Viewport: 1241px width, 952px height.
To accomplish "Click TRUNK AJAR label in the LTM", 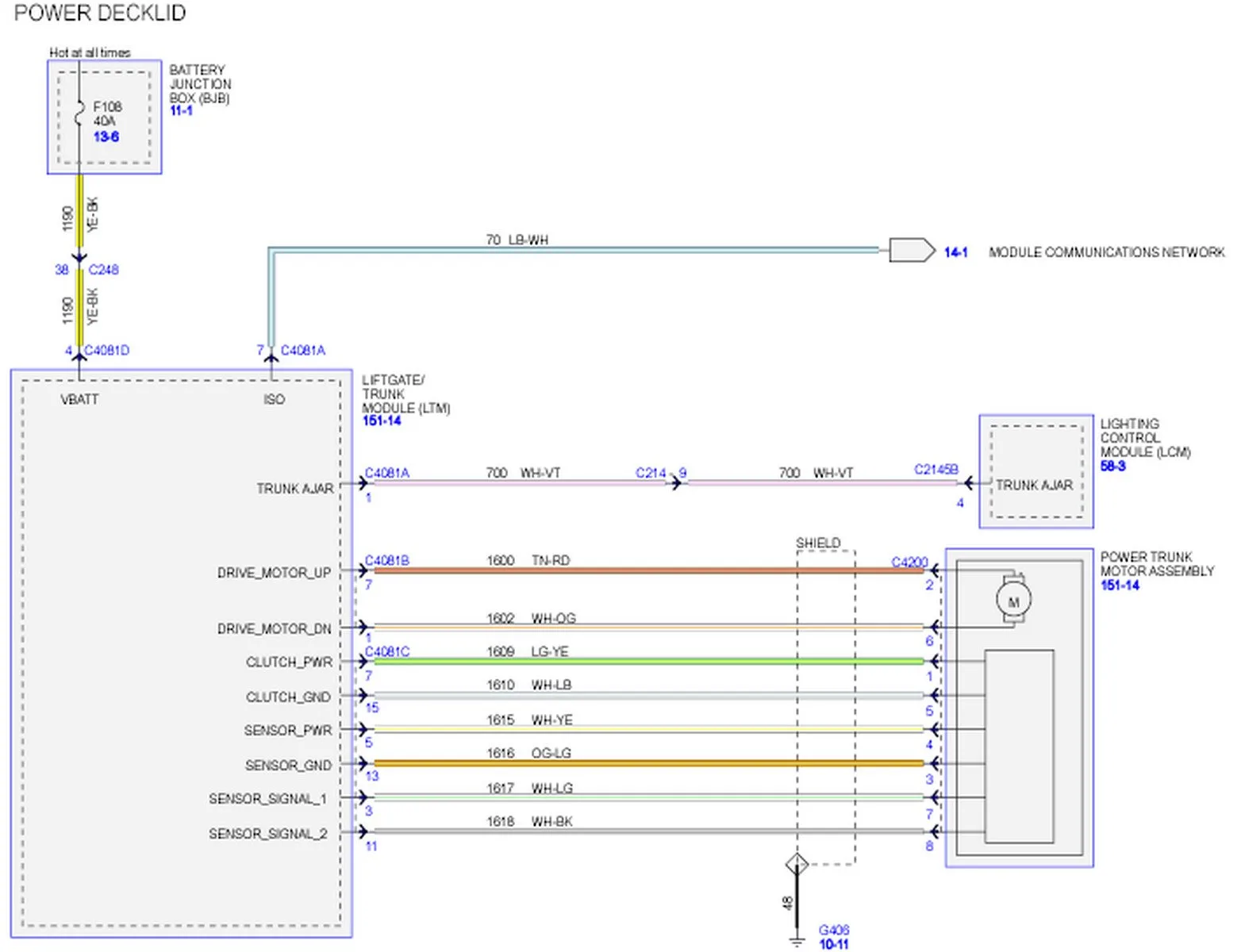I will (295, 489).
